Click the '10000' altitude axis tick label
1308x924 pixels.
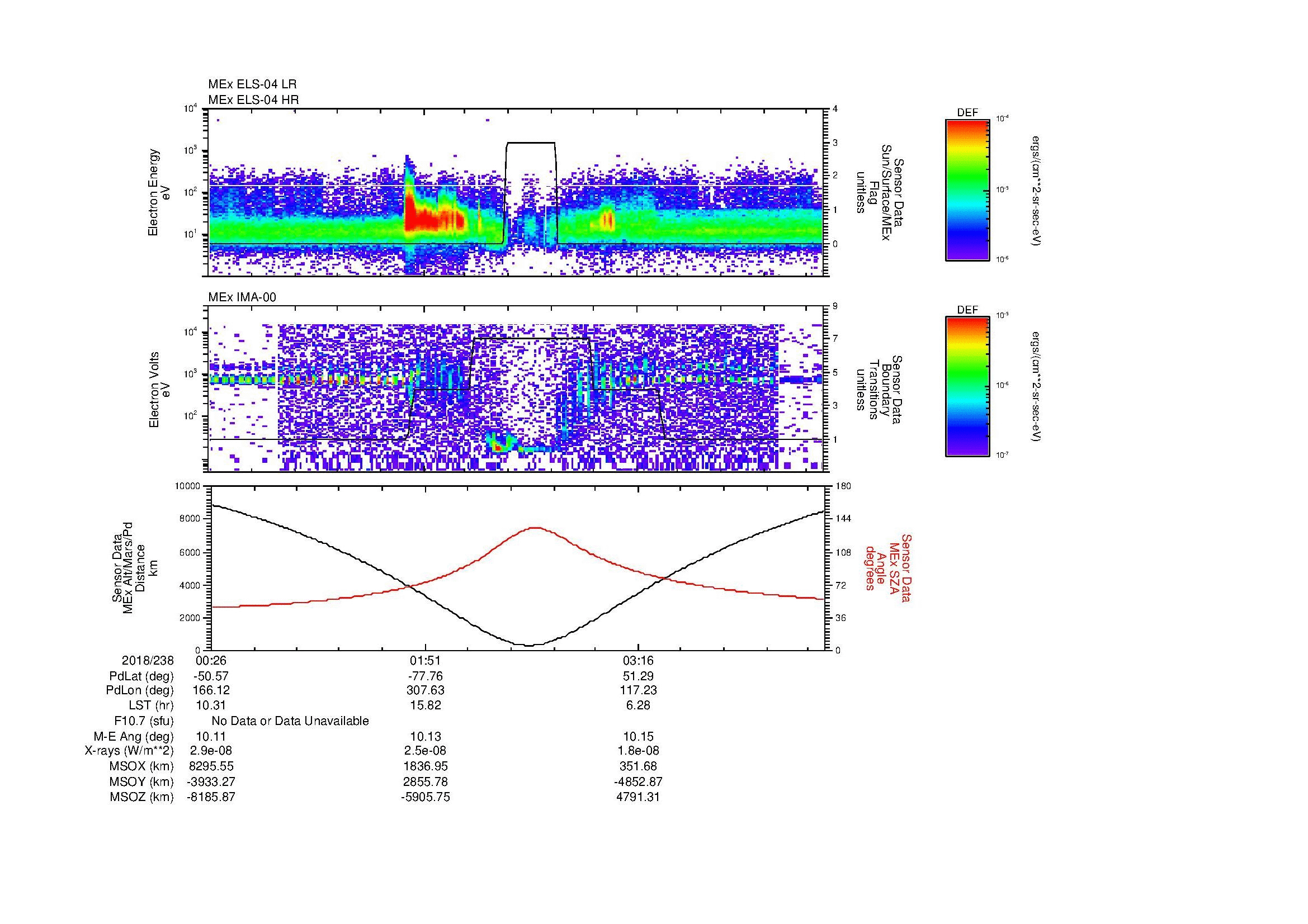pyautogui.click(x=187, y=486)
